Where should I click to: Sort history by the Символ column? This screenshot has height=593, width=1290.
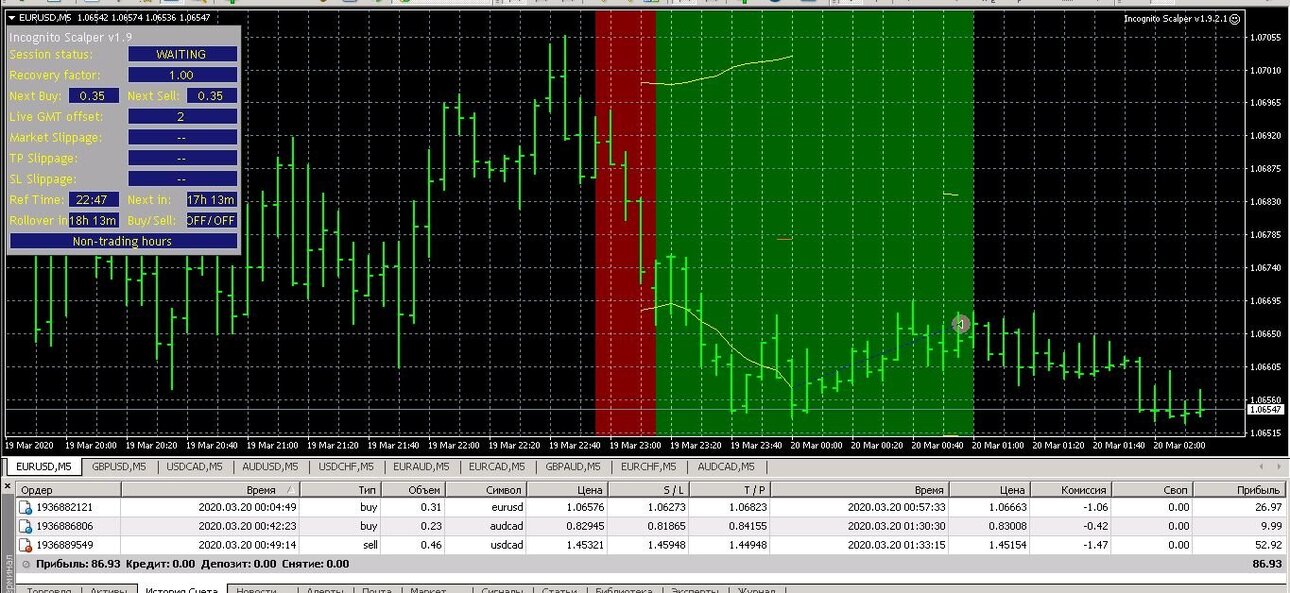tap(485, 490)
